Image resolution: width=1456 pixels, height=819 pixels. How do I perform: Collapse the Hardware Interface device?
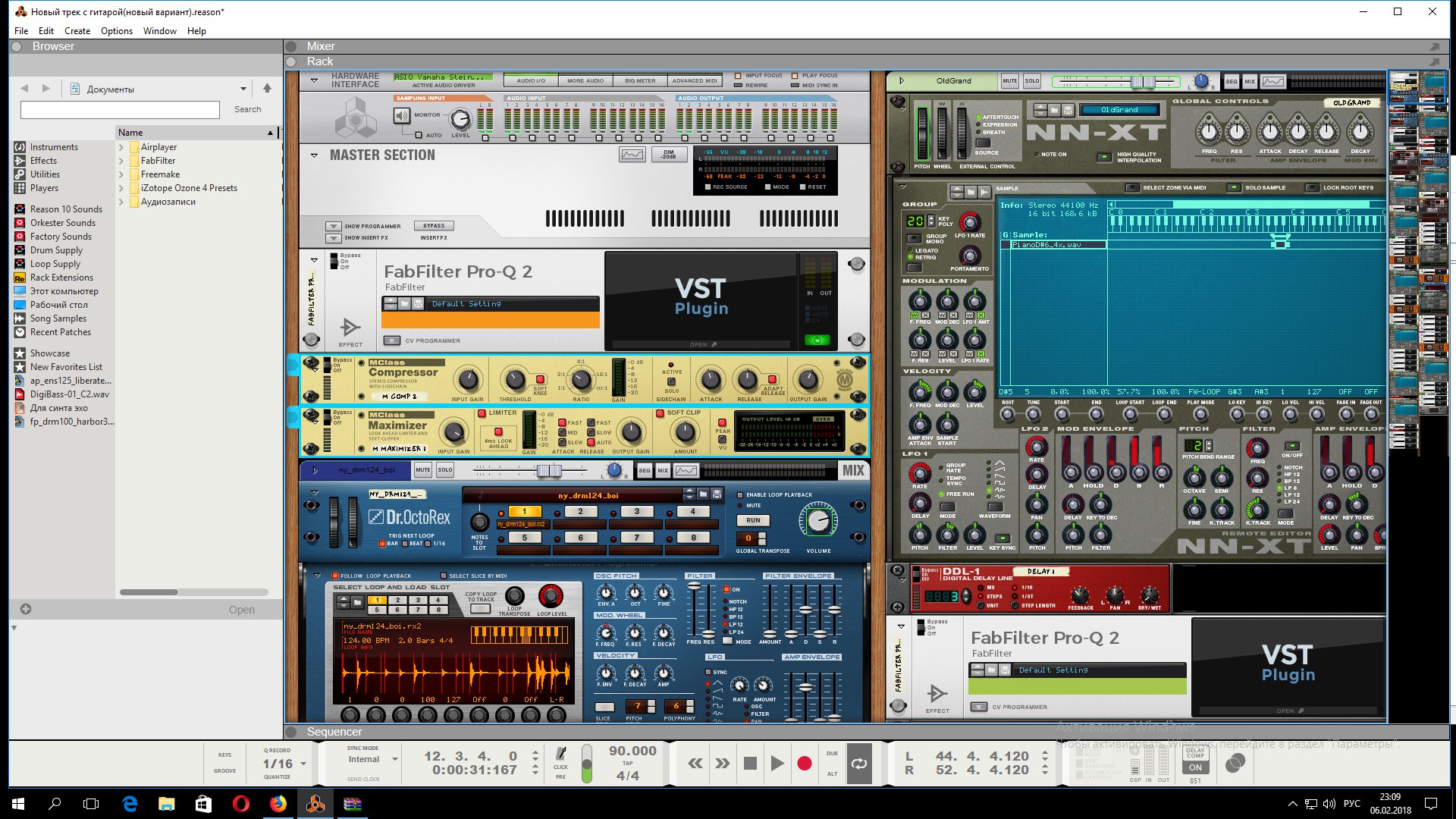pos(314,80)
